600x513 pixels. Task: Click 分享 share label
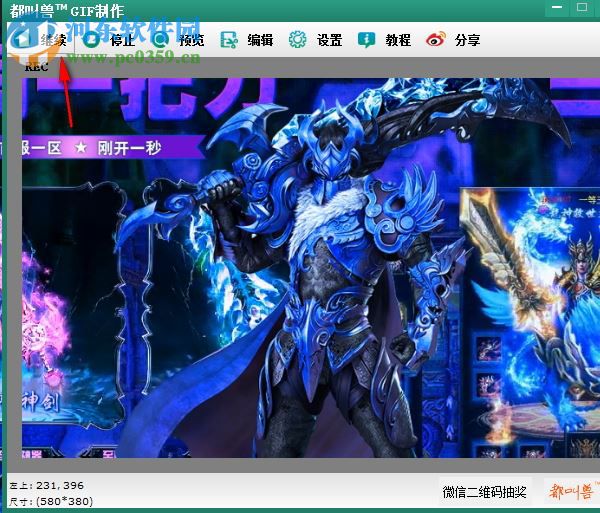468,40
